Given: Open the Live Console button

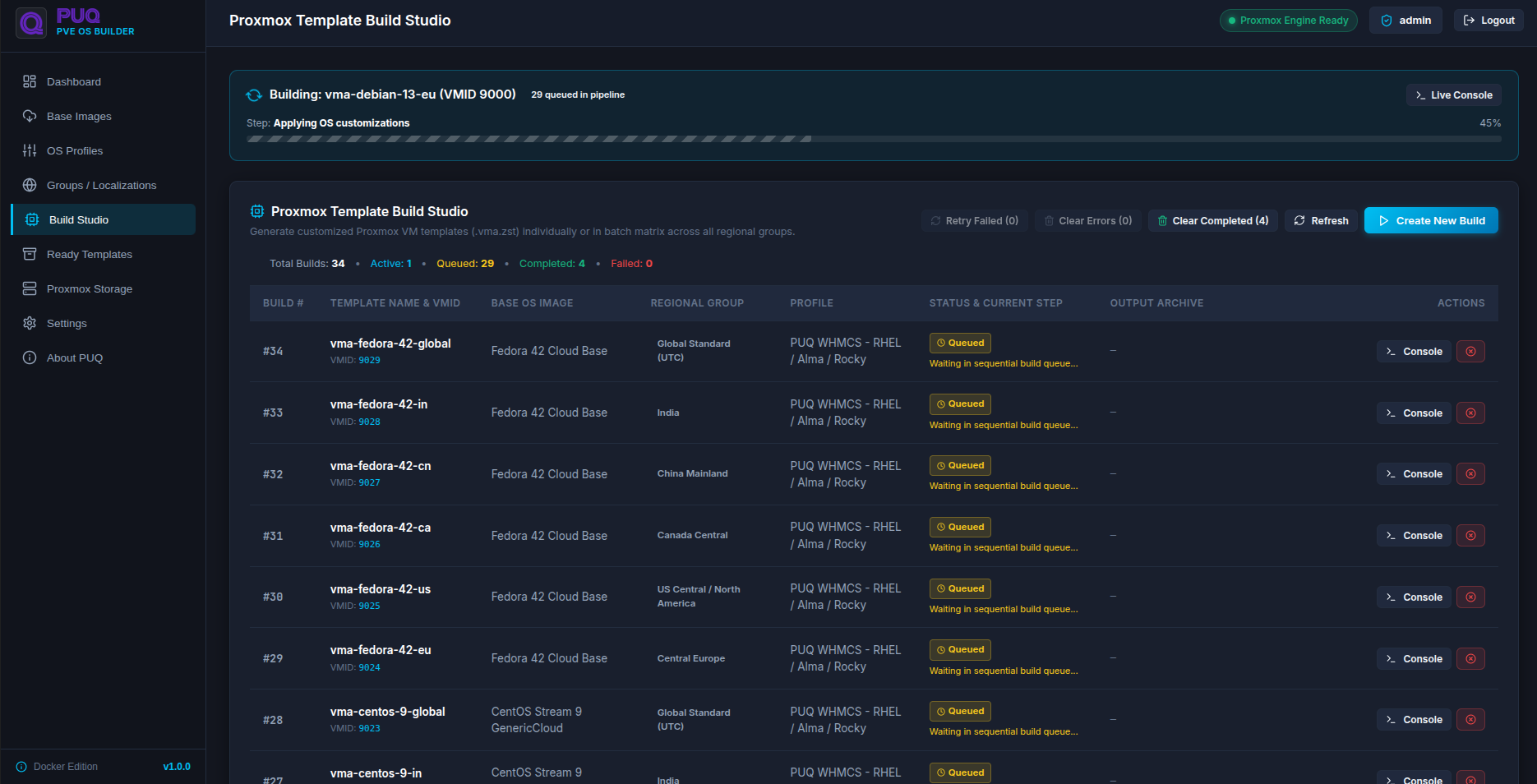Looking at the screenshot, I should [x=1454, y=95].
